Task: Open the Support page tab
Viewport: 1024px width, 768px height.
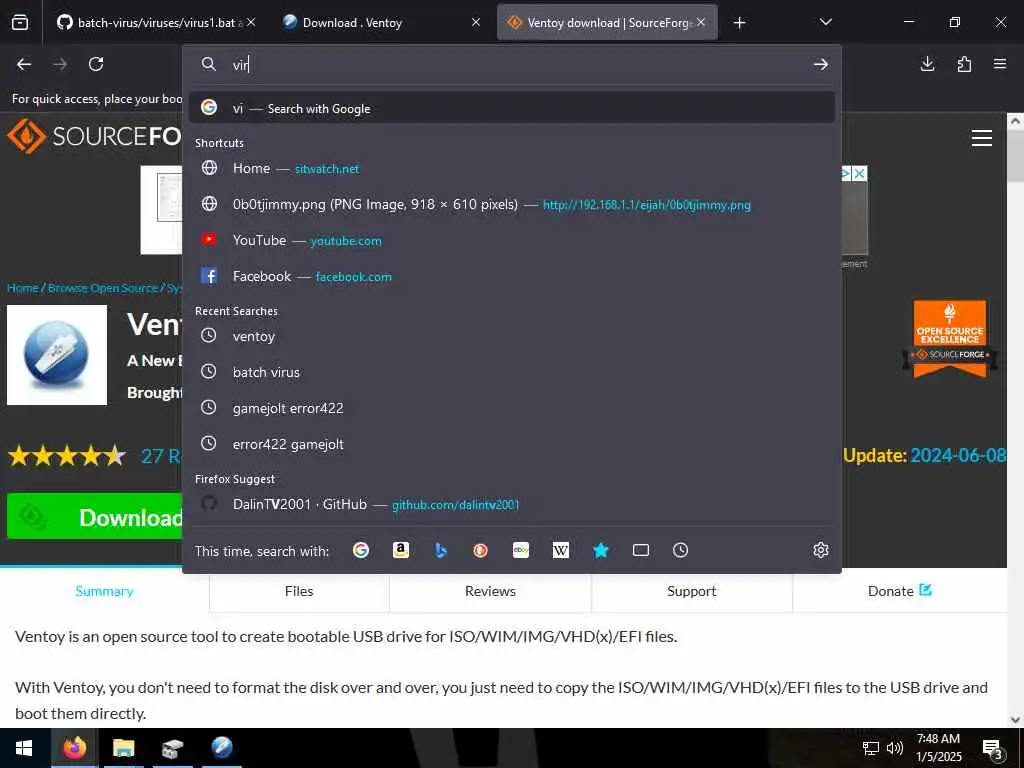Action: point(692,591)
